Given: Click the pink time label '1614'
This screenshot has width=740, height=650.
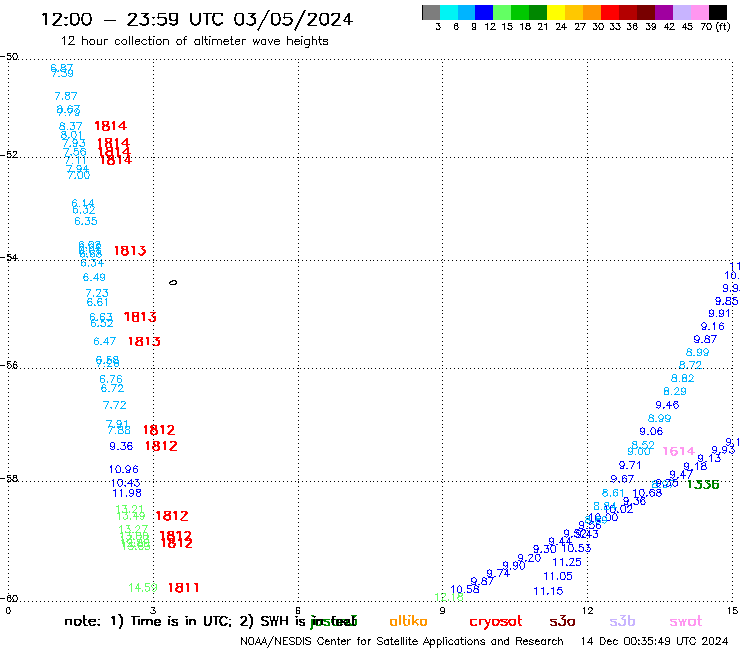Looking at the screenshot, I should [679, 451].
